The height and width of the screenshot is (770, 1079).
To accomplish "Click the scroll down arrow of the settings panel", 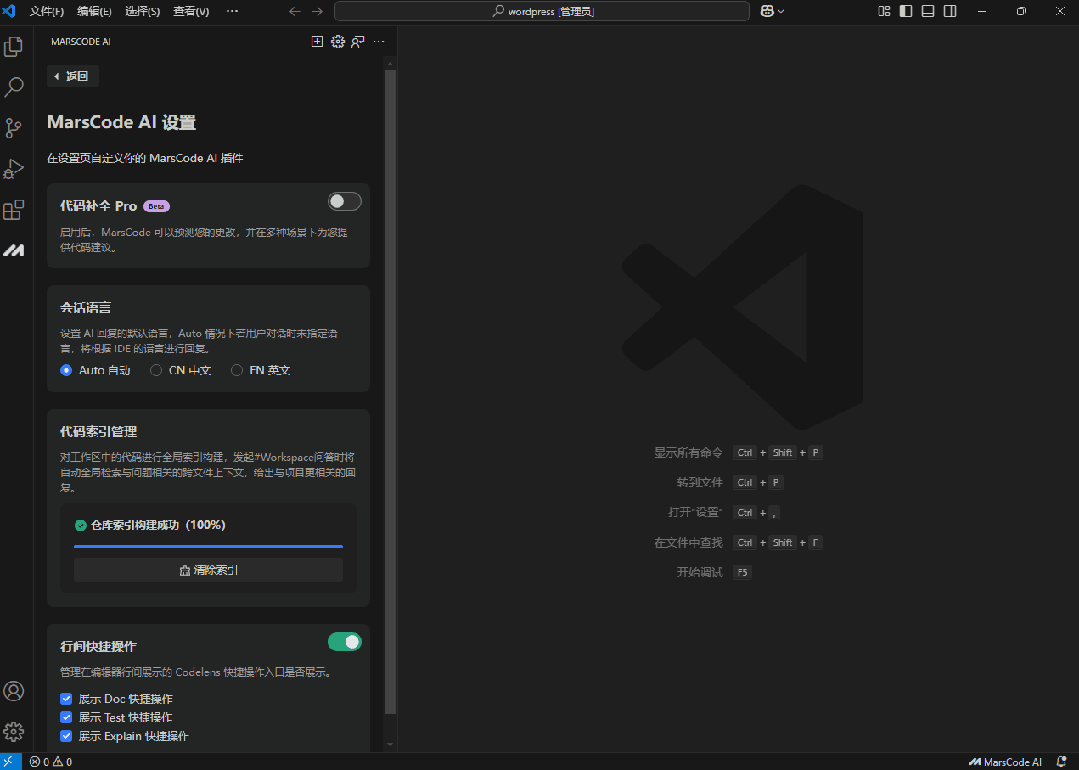I will click(x=390, y=745).
